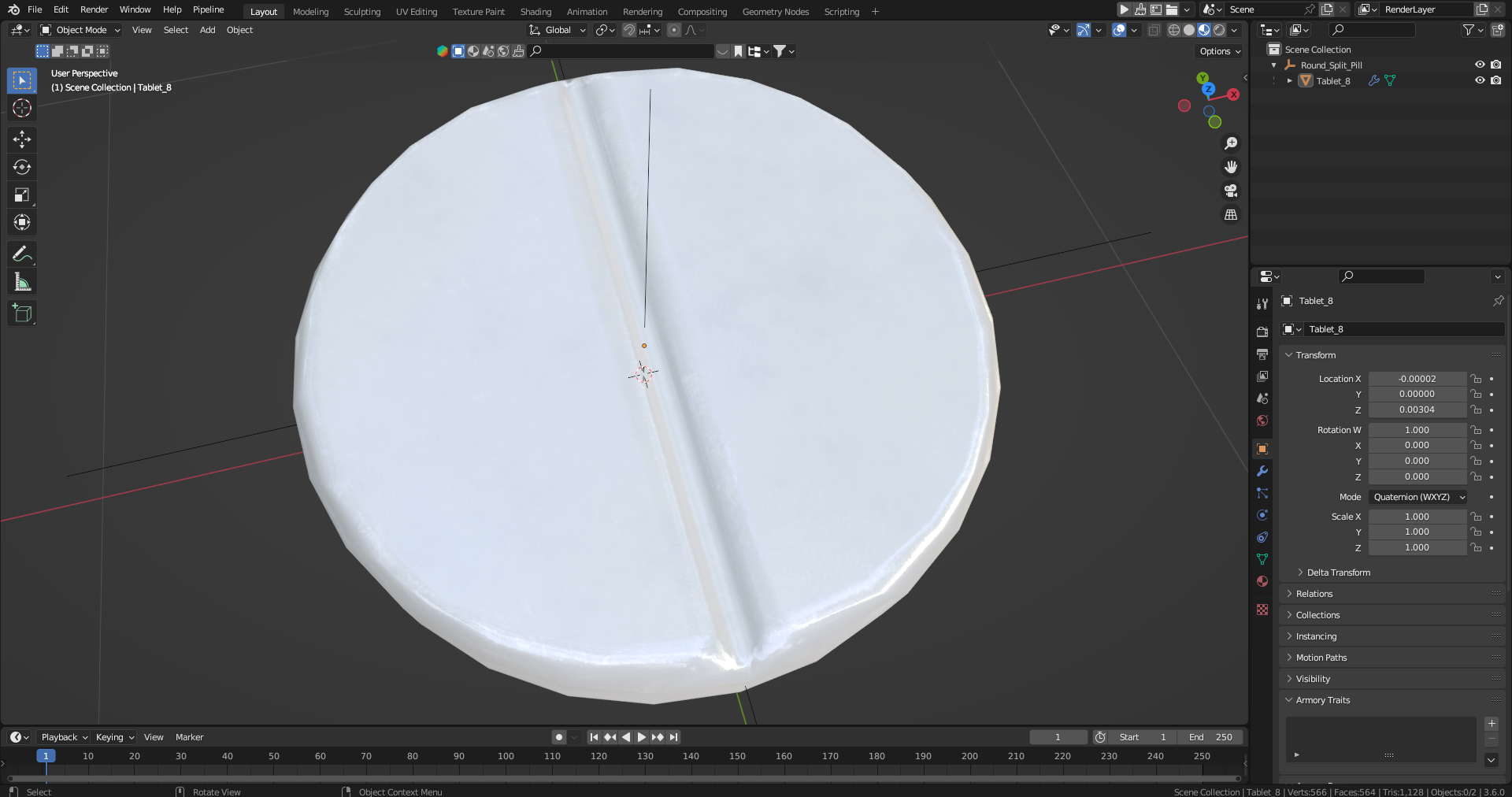Open the Physics properties tab
1512x797 pixels.
(1262, 515)
